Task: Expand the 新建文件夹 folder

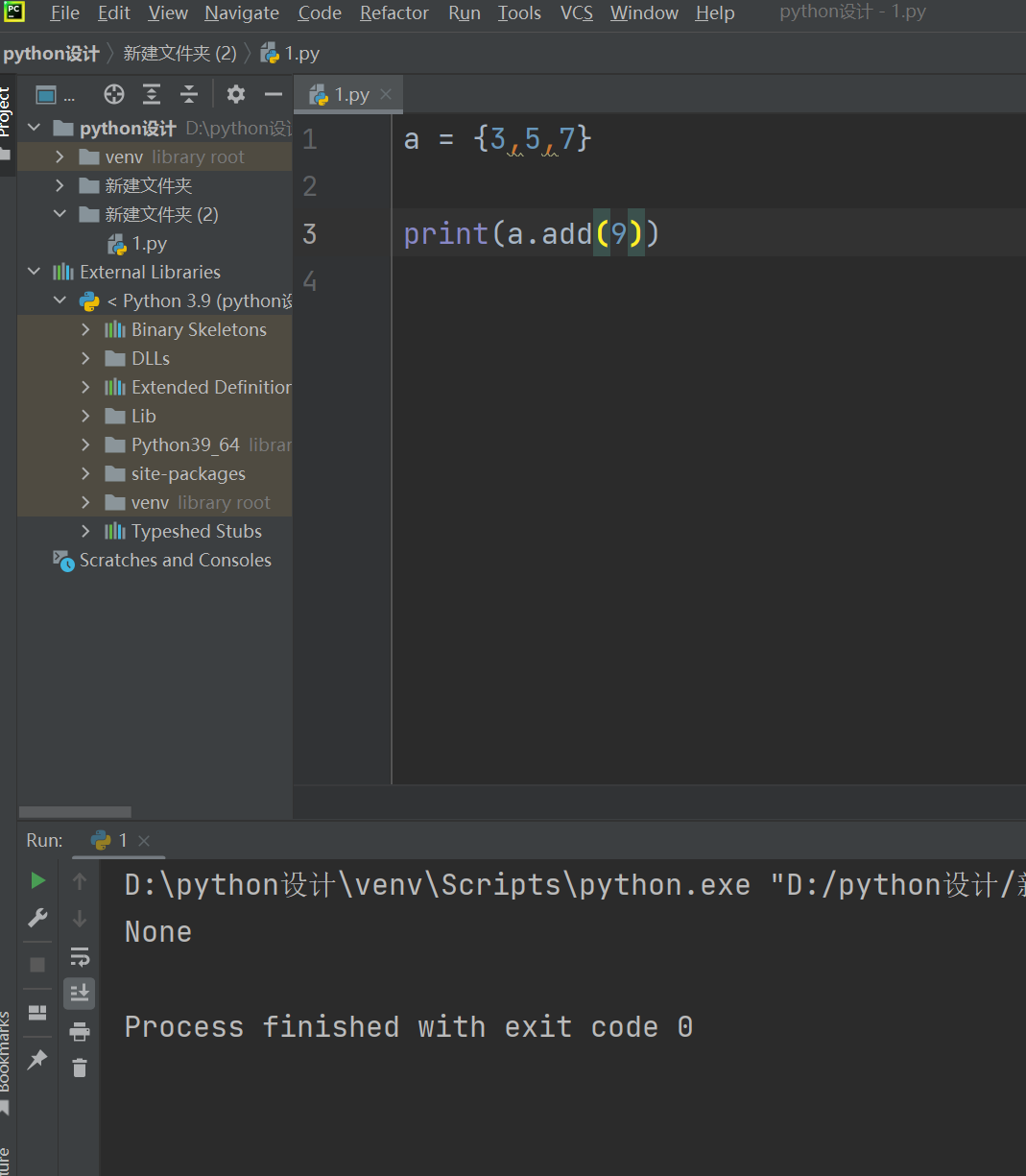Action: (x=60, y=185)
